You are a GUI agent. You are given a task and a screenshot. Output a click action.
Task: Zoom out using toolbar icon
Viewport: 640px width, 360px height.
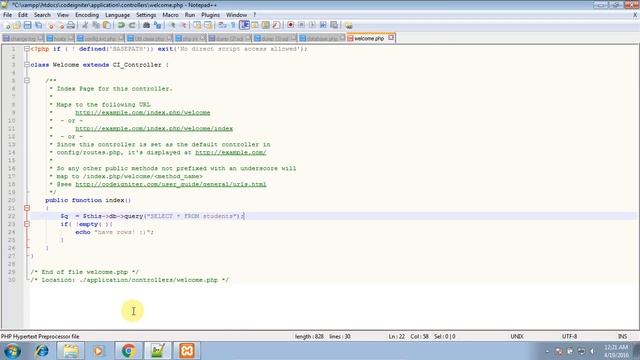click(x=183, y=25)
